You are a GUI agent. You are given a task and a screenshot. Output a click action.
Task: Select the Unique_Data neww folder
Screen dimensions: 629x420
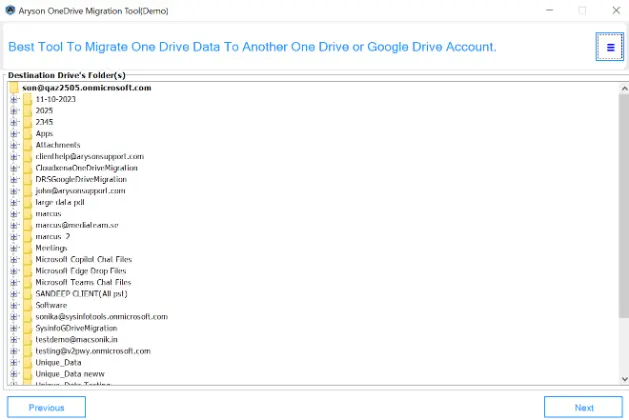[x=70, y=374]
